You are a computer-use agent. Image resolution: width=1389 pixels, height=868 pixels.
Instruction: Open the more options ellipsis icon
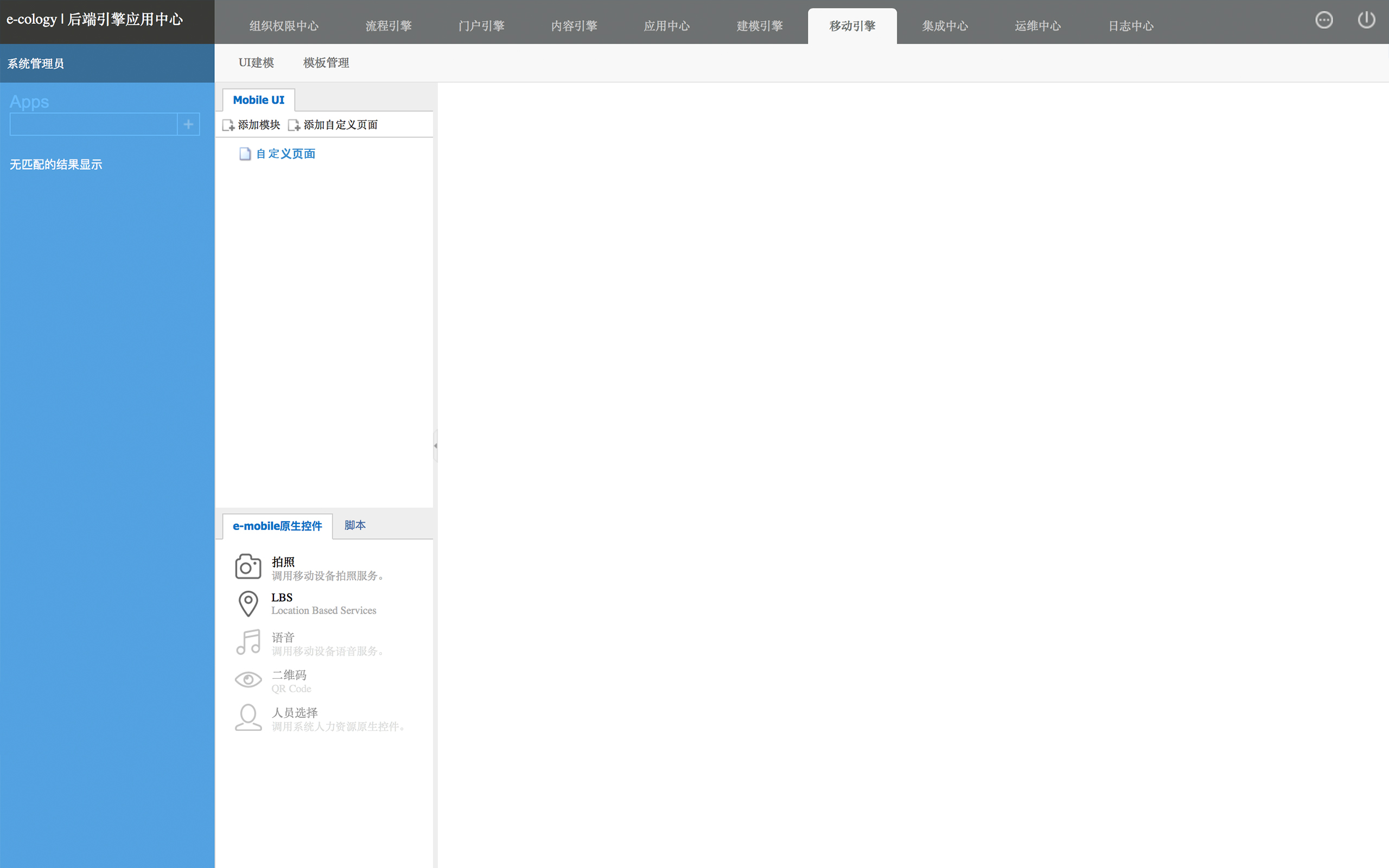[1323, 20]
